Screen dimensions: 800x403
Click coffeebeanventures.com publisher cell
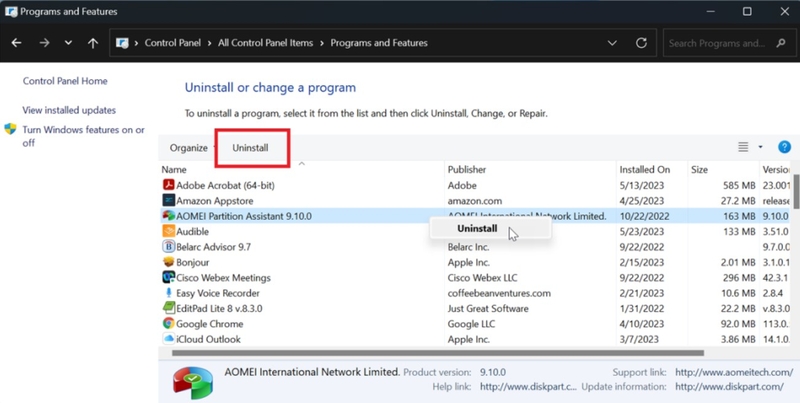(x=499, y=293)
